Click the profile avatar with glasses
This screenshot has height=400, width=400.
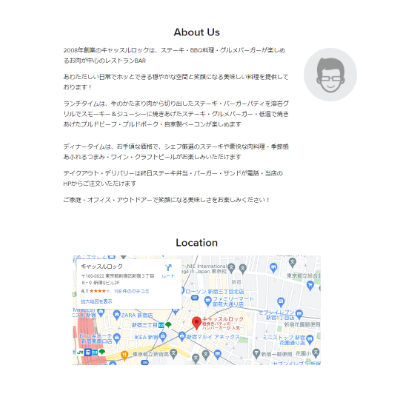330,74
